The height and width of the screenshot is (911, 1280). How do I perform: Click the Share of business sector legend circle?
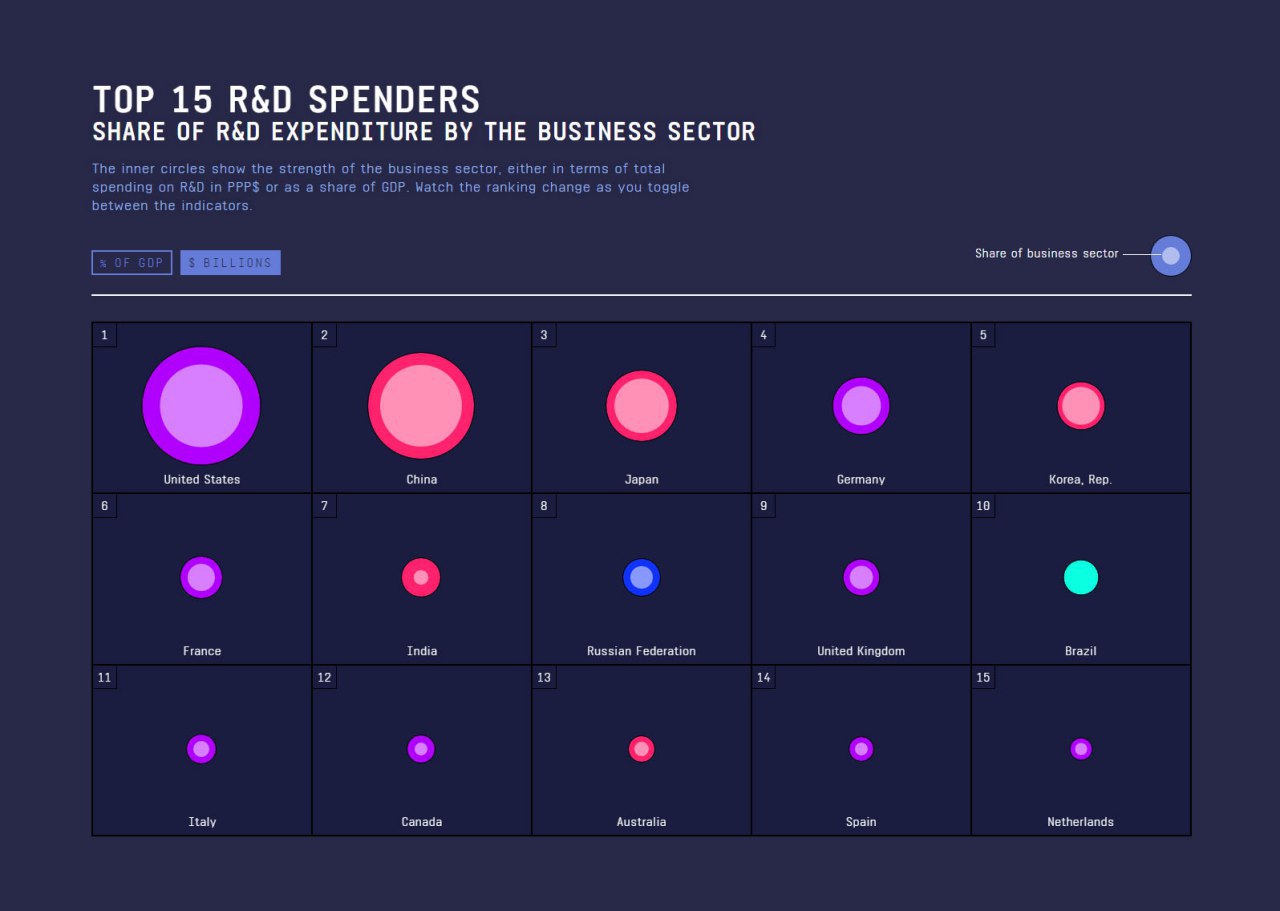pyautogui.click(x=1171, y=256)
